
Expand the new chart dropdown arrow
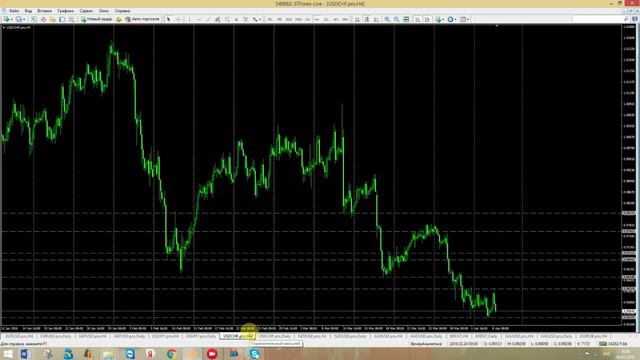click(11, 19)
